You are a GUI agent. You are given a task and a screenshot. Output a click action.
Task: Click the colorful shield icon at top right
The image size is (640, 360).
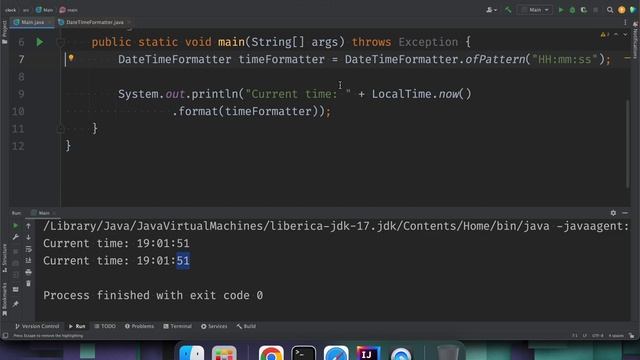pyautogui.click(x=633, y=10)
